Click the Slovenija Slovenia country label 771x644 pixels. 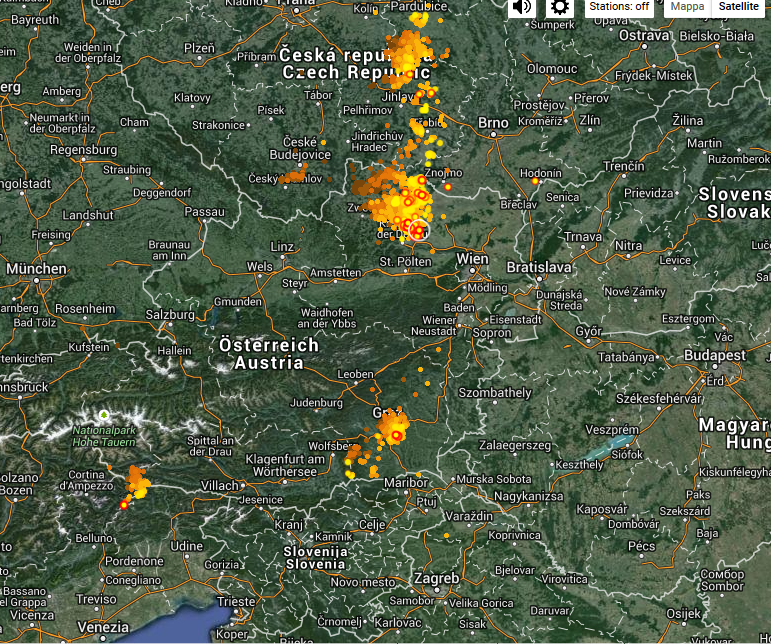pos(315,558)
